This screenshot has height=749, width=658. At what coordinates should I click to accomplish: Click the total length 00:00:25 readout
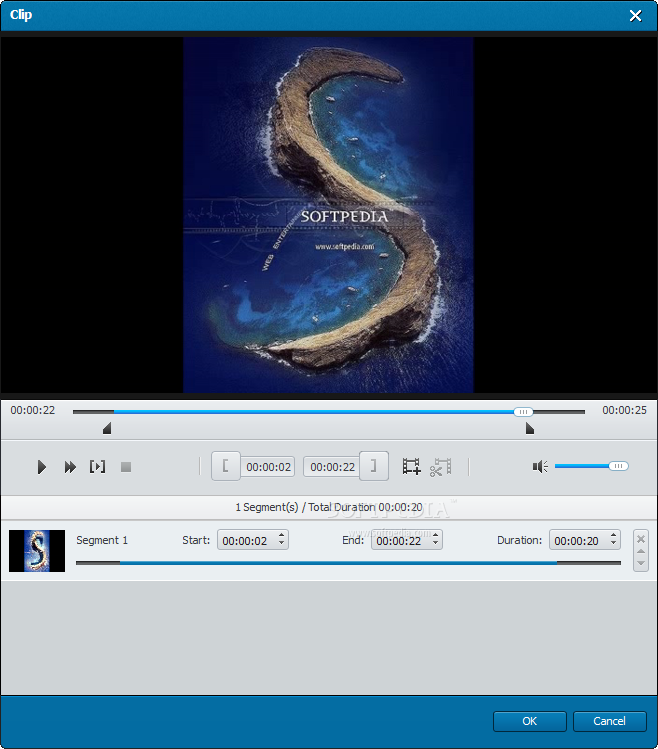tap(624, 410)
